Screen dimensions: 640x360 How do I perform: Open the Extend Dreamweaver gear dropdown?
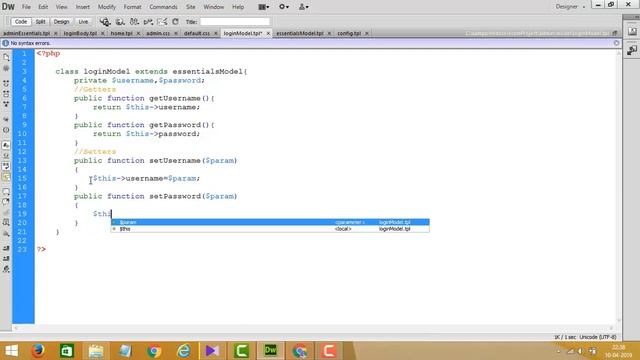(284, 7)
